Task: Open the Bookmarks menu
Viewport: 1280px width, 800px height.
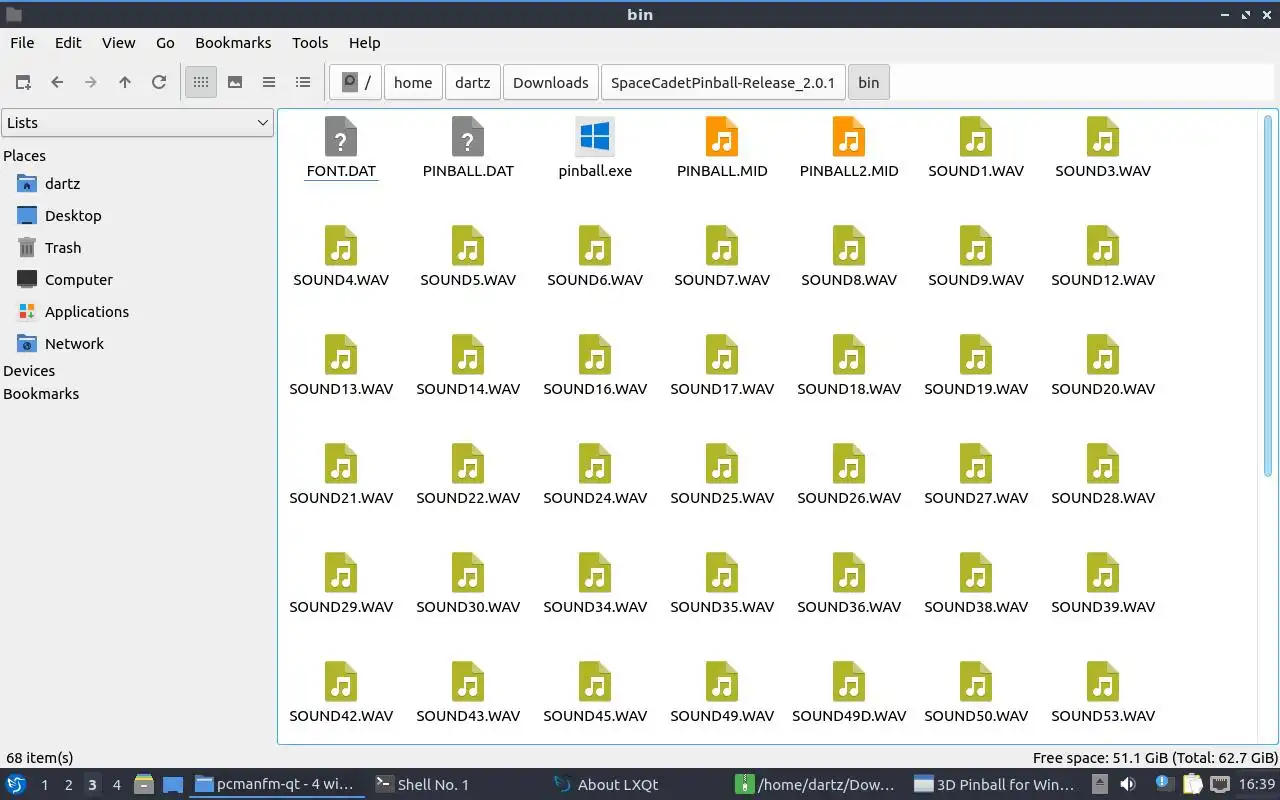Action: [233, 43]
